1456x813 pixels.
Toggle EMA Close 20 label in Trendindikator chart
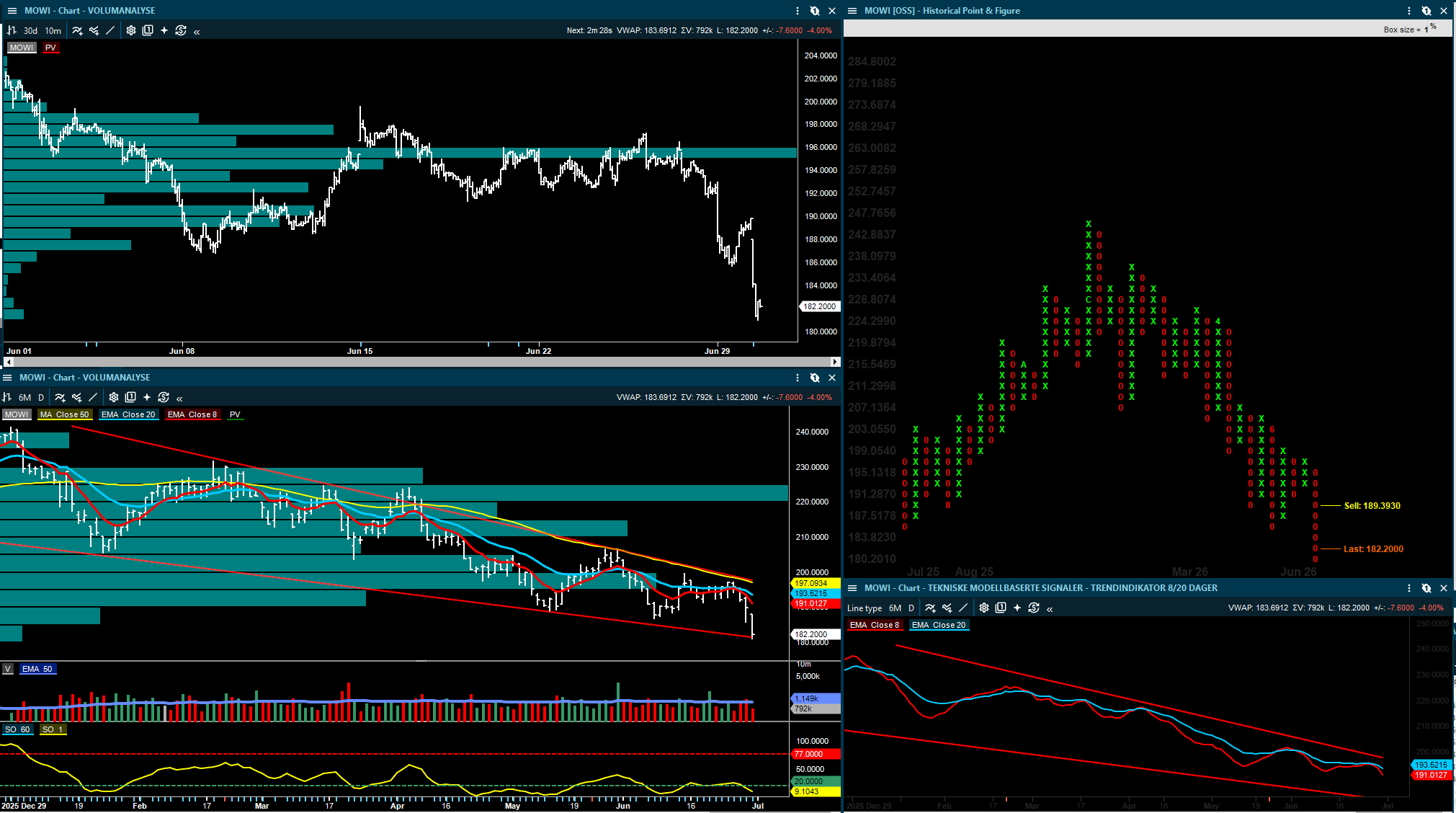pos(939,625)
